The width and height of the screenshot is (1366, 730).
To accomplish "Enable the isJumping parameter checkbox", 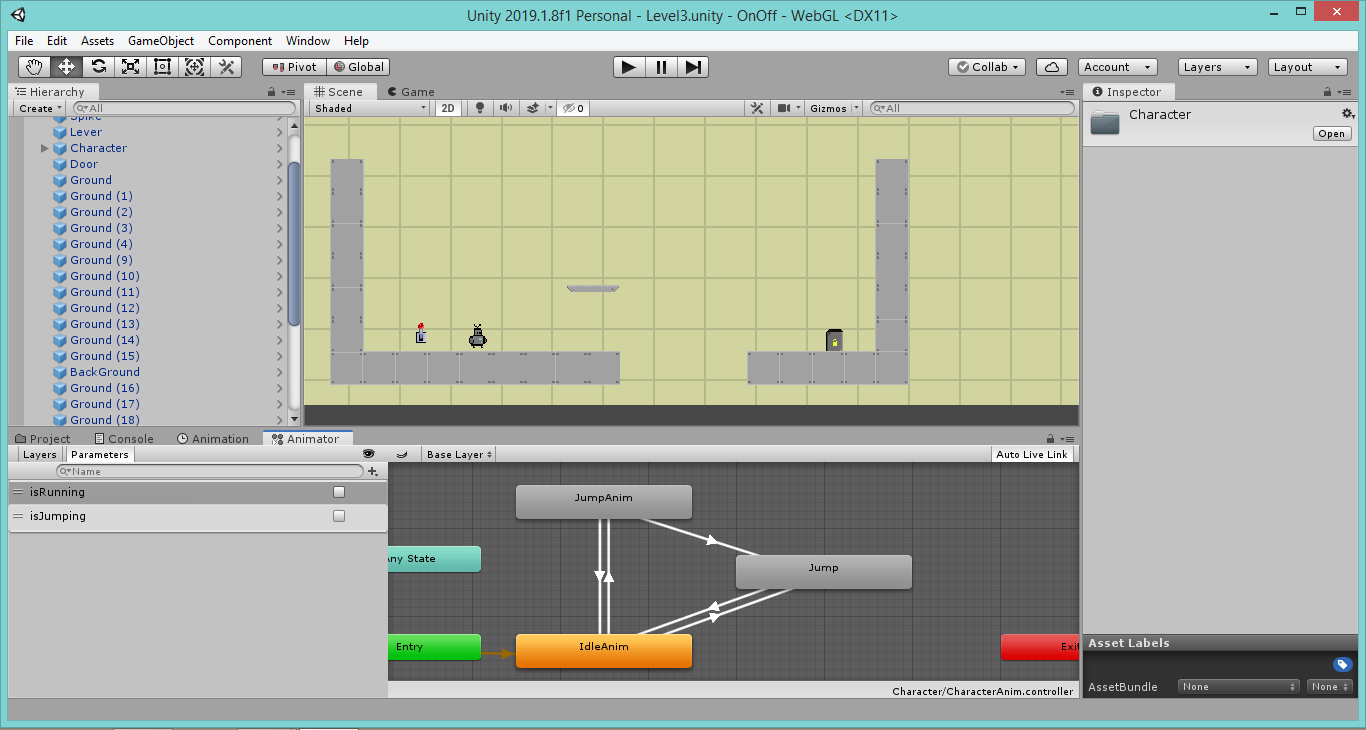I will (x=339, y=516).
